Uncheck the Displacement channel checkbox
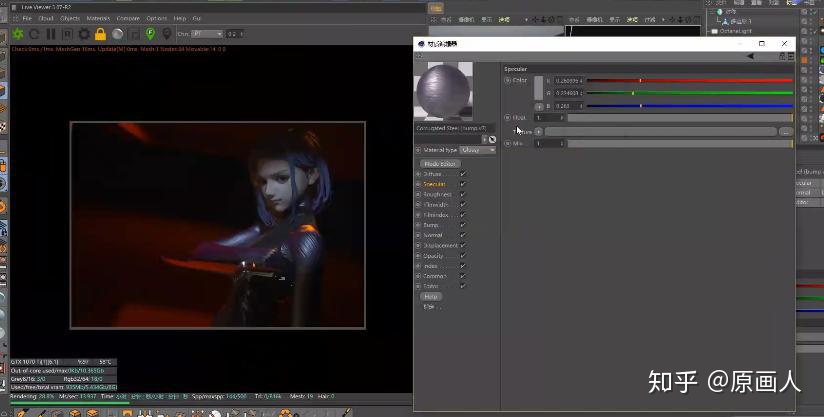The height and width of the screenshot is (417, 824). click(x=463, y=245)
